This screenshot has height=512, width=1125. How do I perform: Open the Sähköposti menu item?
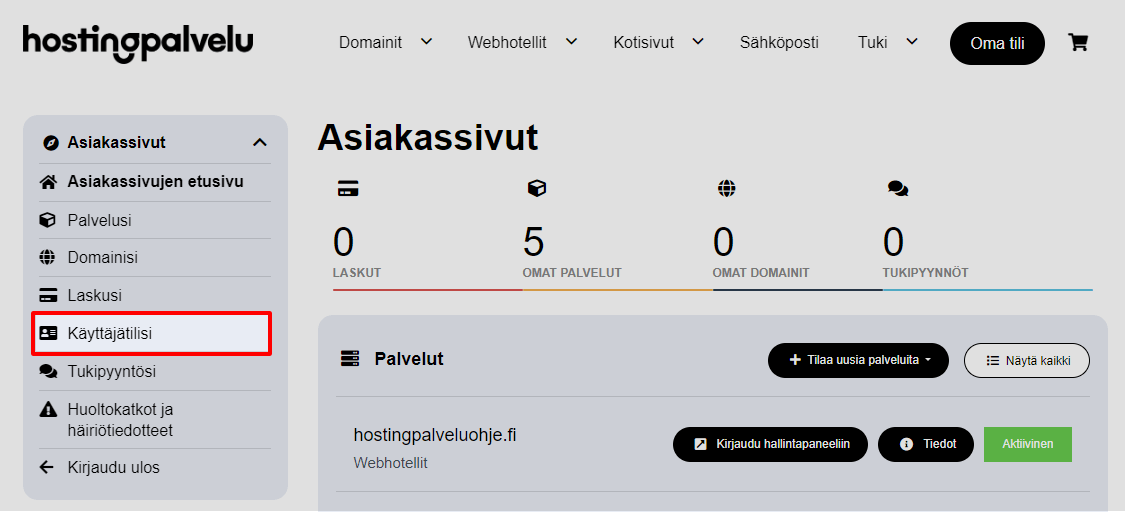[x=779, y=42]
